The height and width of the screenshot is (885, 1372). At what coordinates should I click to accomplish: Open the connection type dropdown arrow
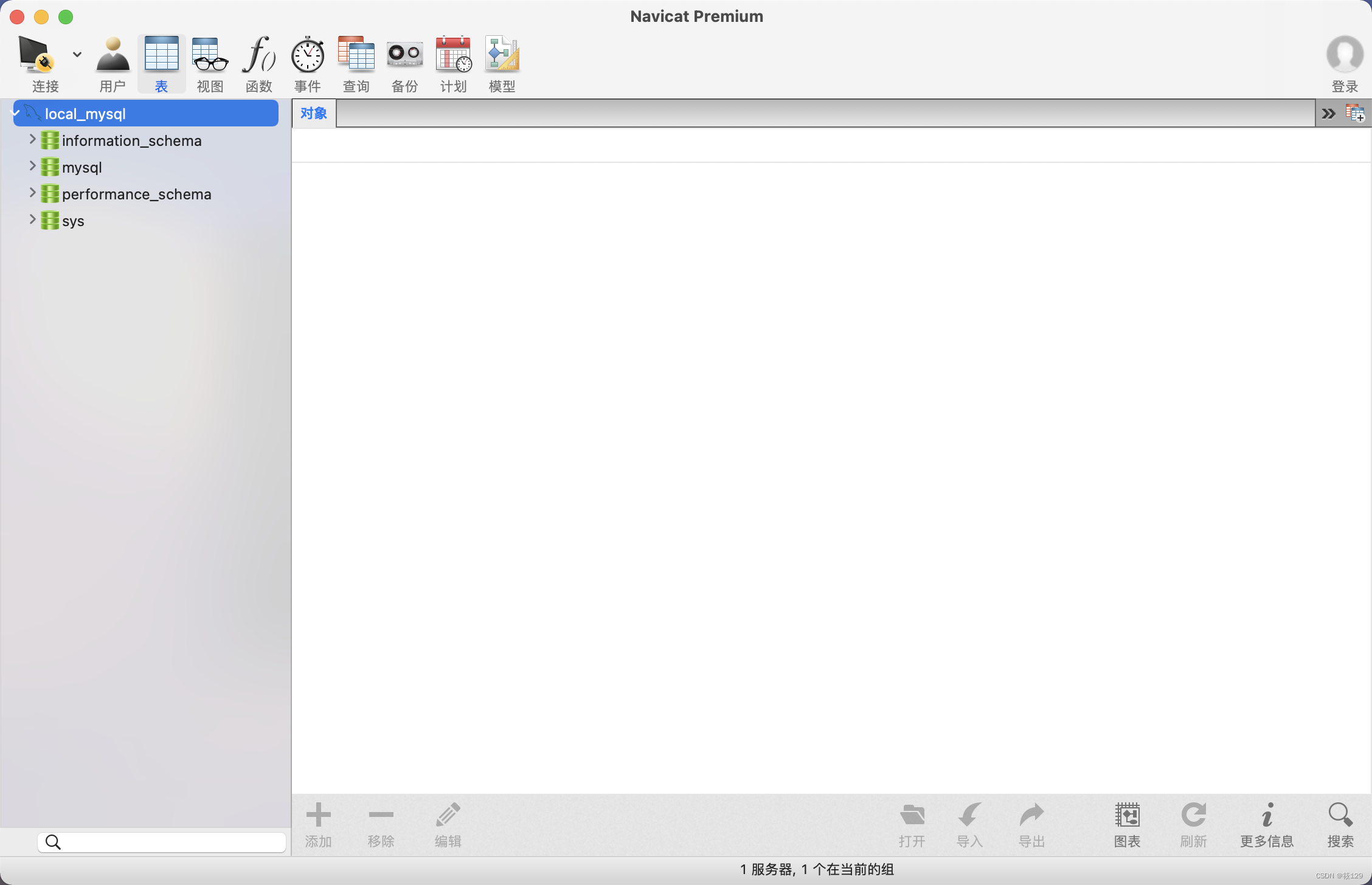click(x=77, y=54)
